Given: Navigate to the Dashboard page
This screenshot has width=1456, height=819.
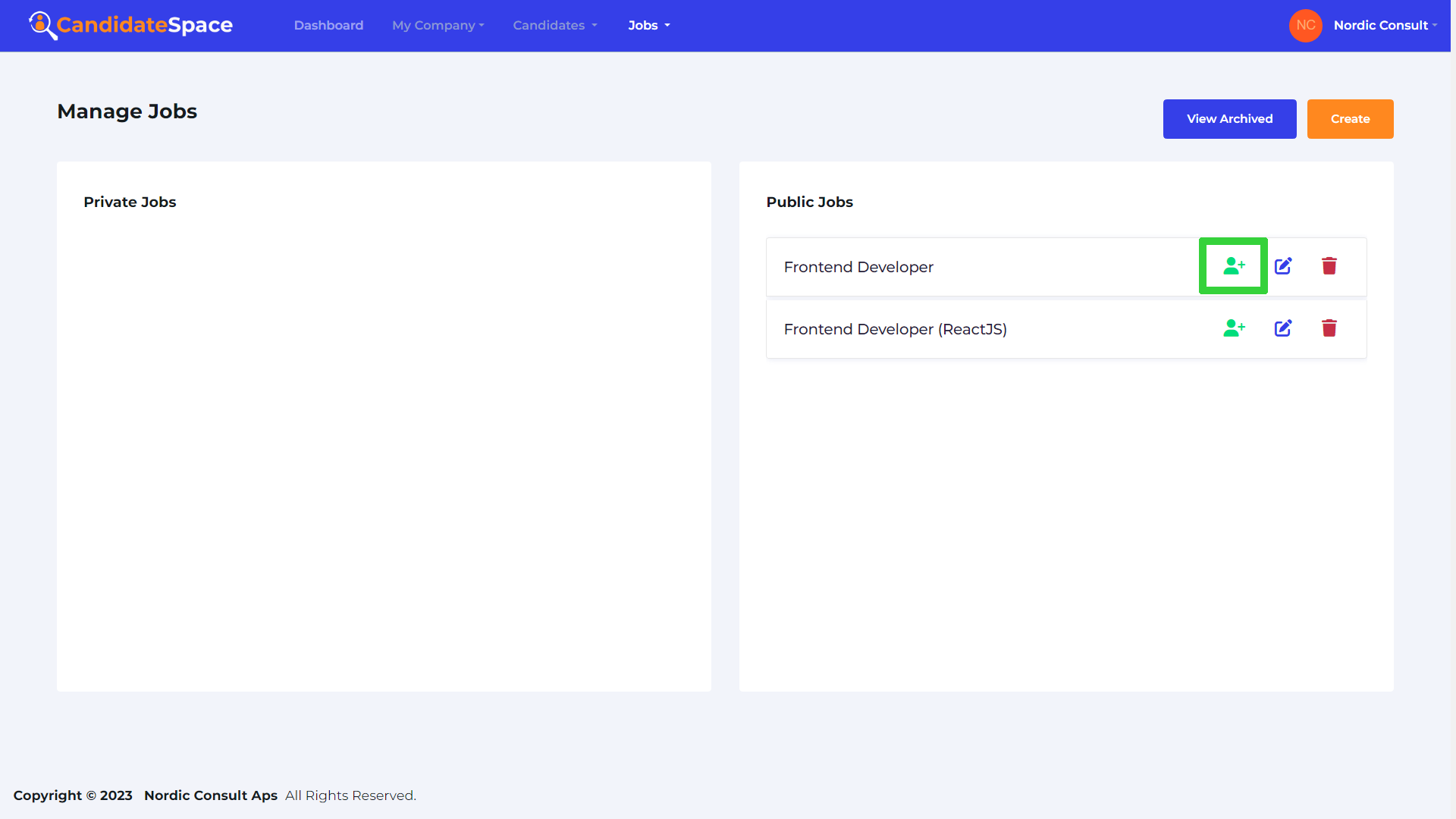Looking at the screenshot, I should click(328, 26).
